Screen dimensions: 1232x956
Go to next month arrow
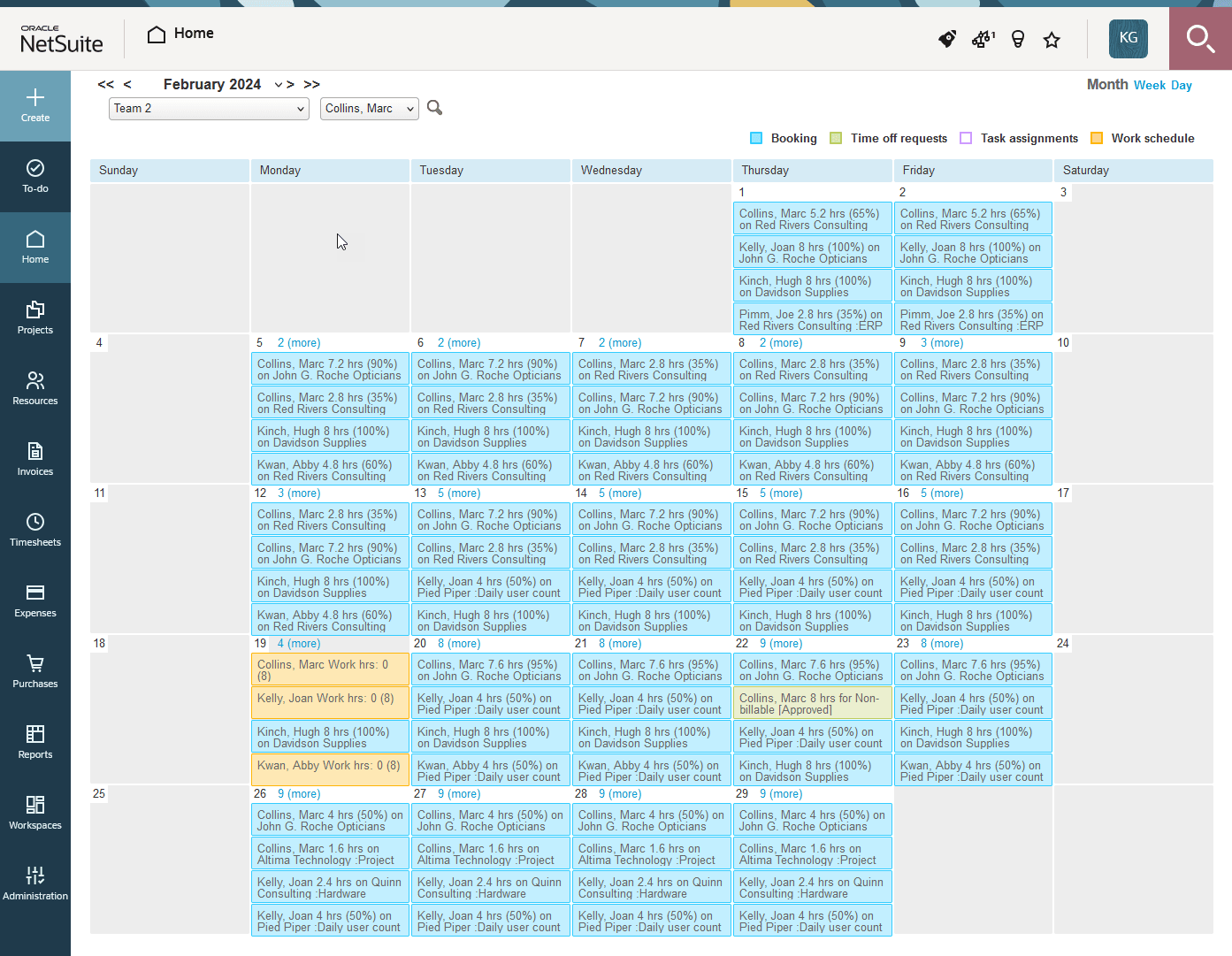pos(290,85)
